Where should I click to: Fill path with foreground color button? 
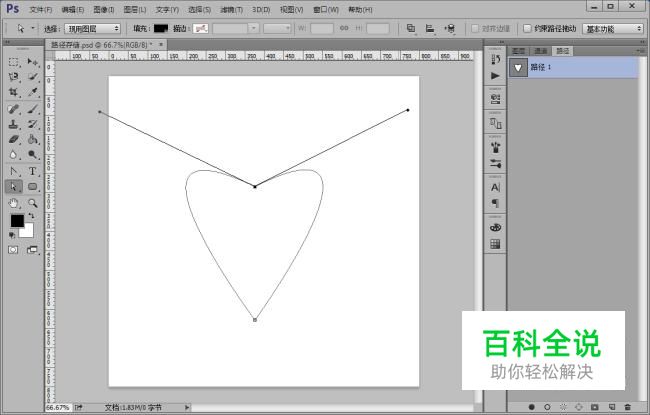coord(531,407)
